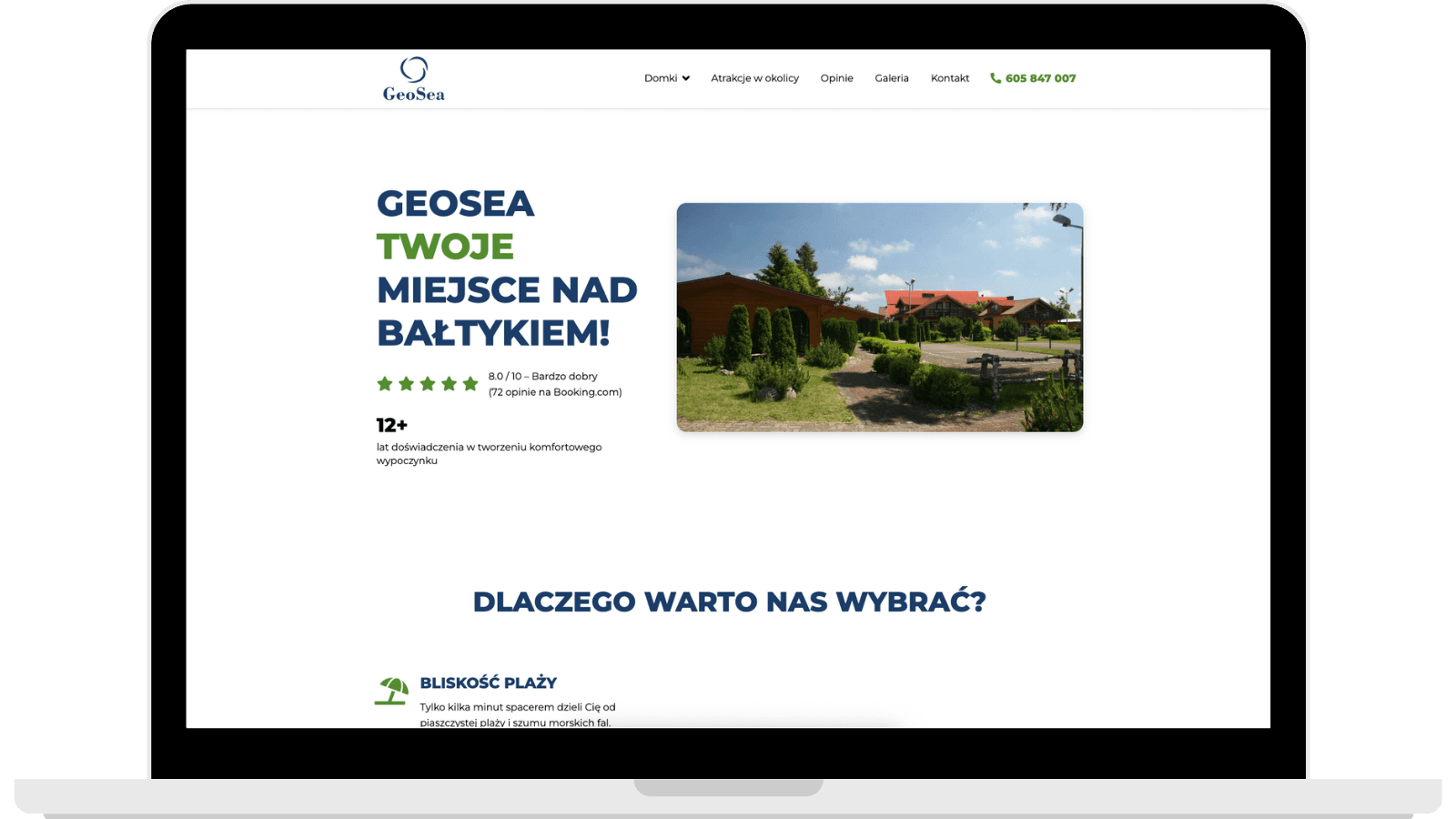Expand the Domki dropdown chevron
This screenshot has height=819, width=1456.
coord(686,78)
